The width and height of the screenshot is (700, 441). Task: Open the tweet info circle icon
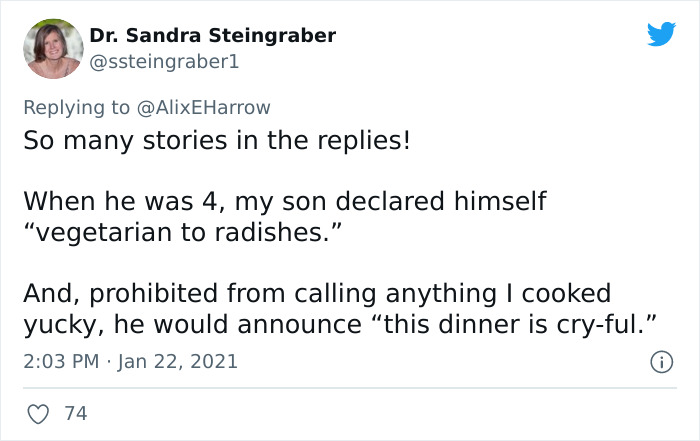tap(662, 361)
